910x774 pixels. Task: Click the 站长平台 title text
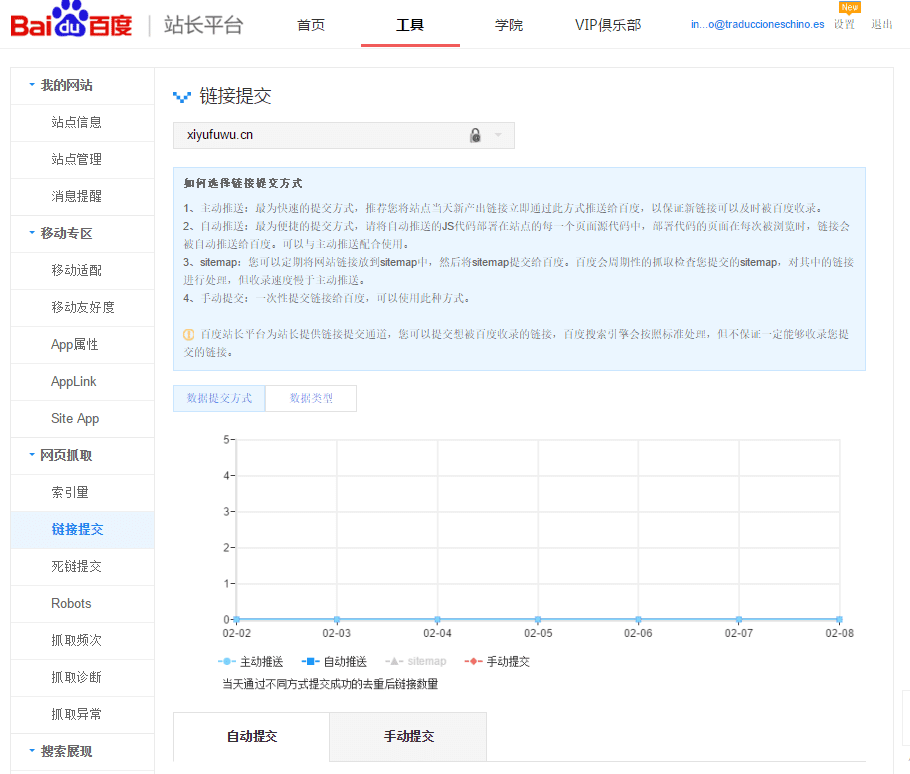pyautogui.click(x=203, y=25)
